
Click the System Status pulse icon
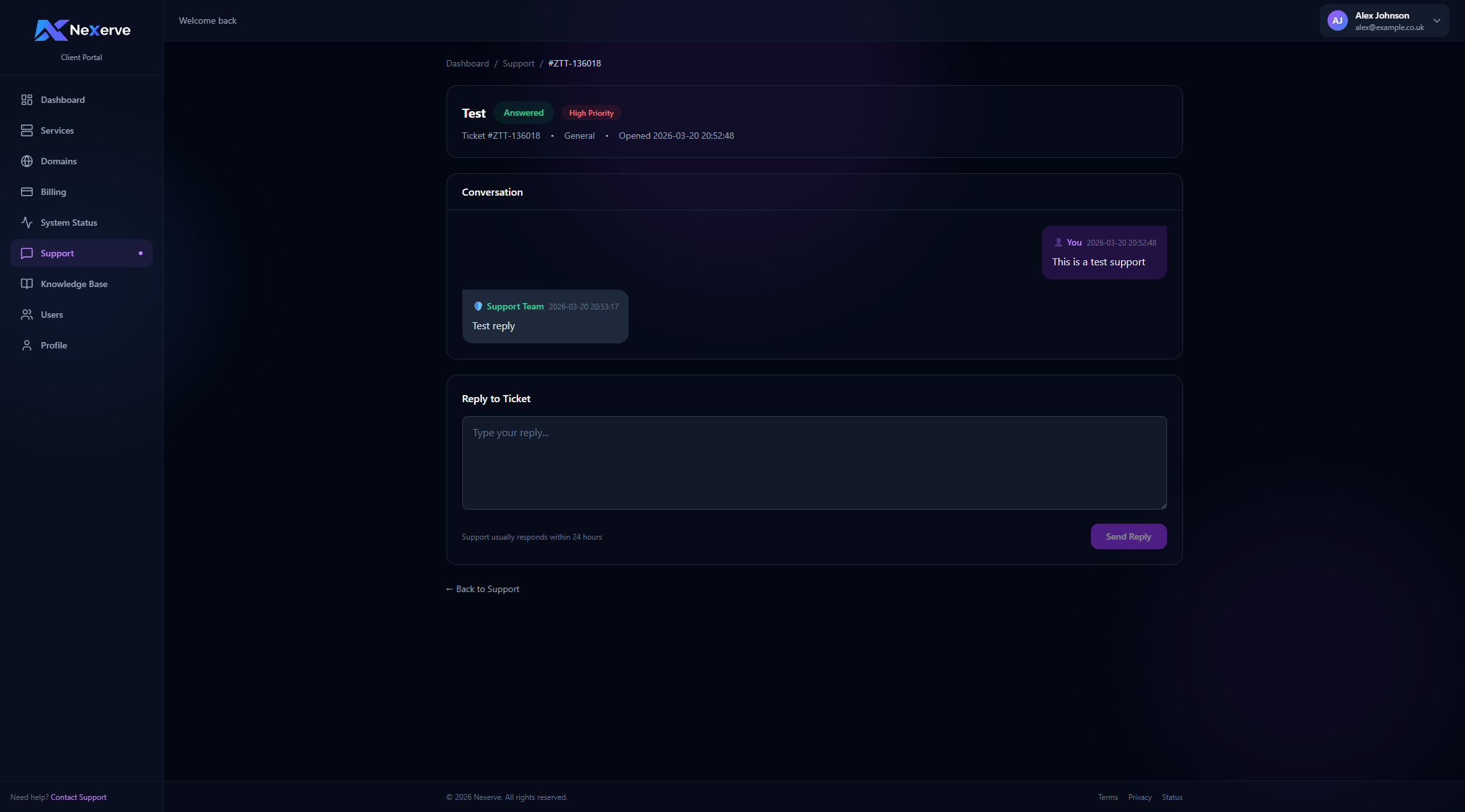pos(26,222)
